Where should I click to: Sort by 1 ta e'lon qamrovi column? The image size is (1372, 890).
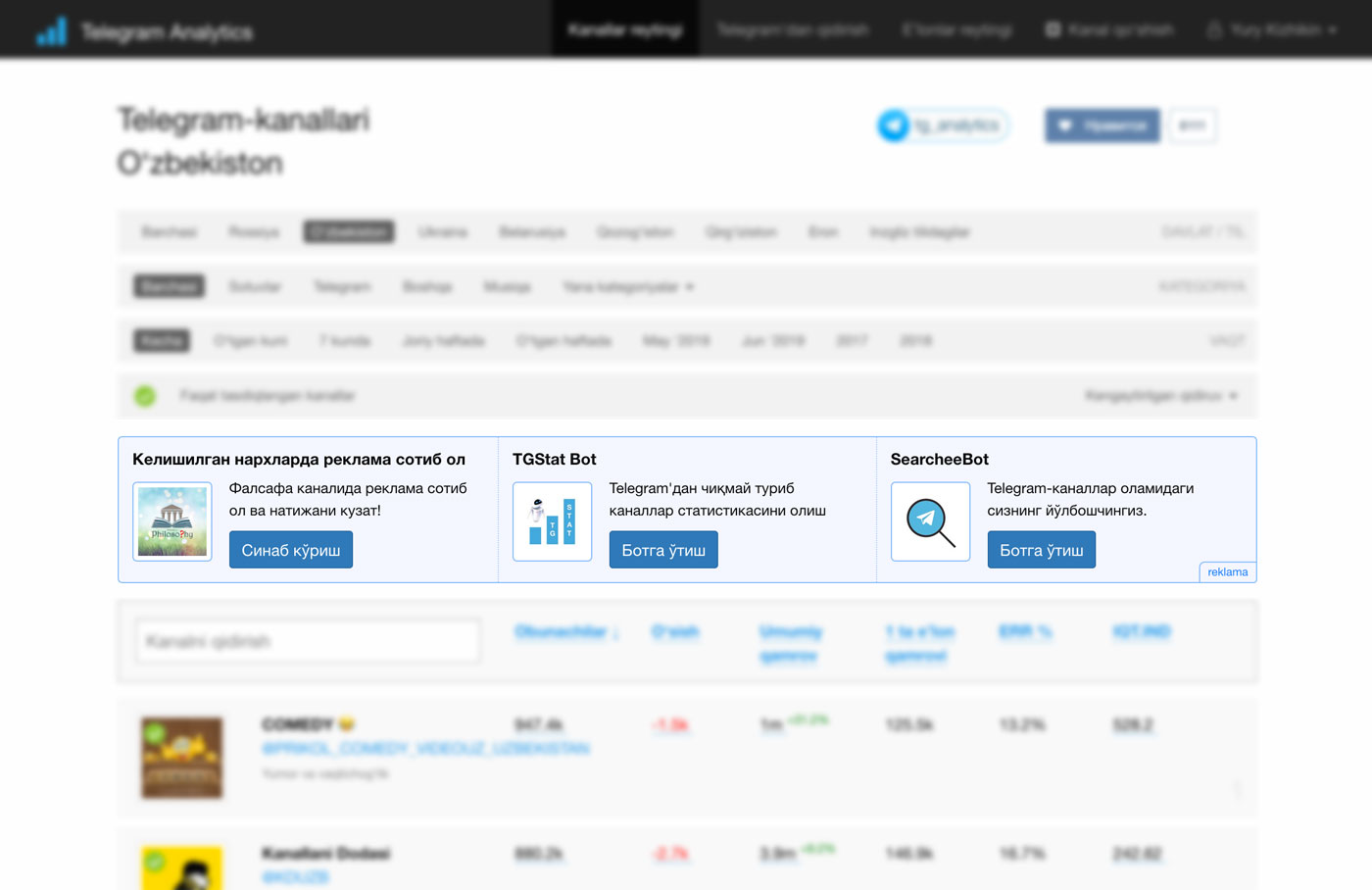coord(919,644)
